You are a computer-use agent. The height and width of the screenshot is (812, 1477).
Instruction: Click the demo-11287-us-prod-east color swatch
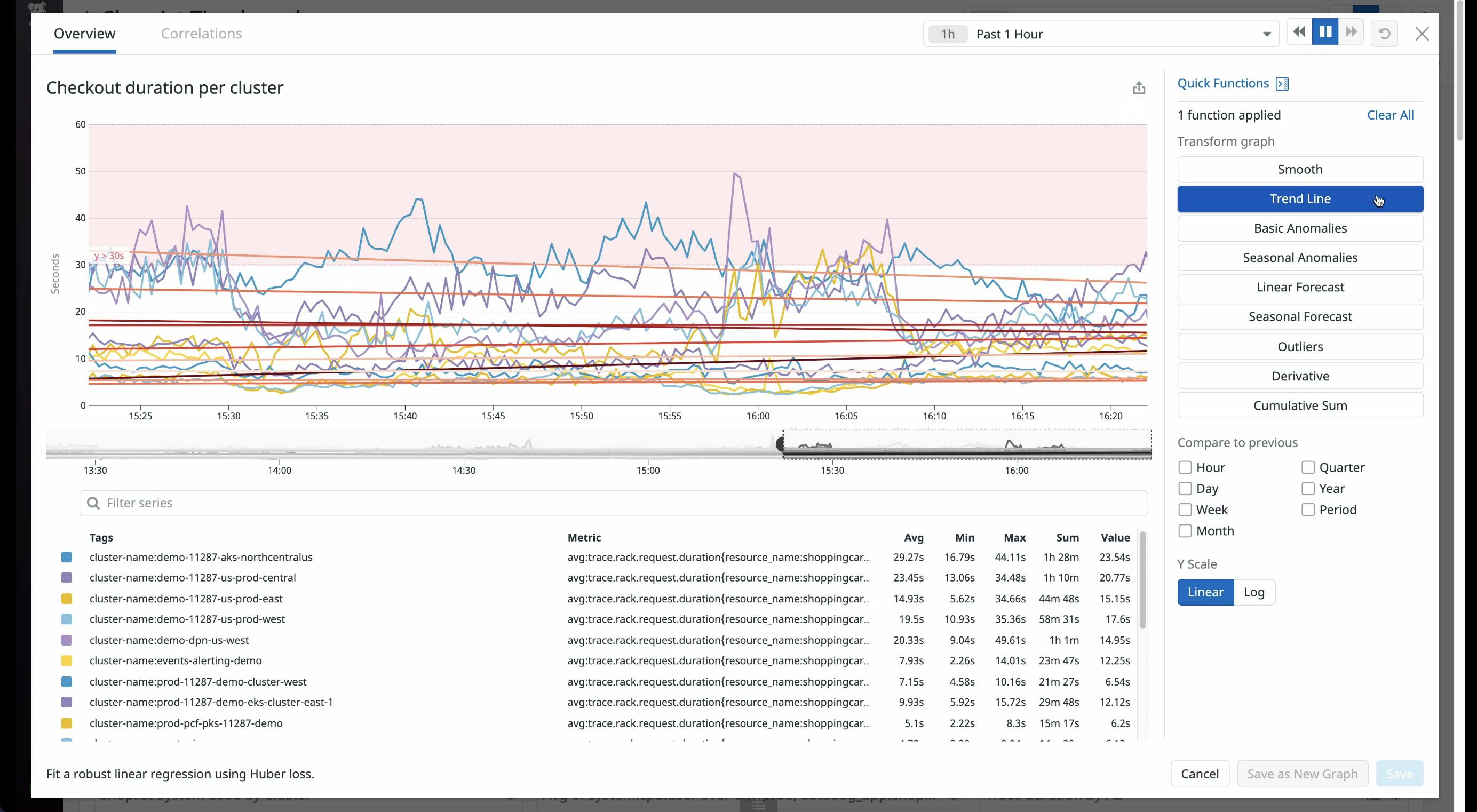coord(67,598)
